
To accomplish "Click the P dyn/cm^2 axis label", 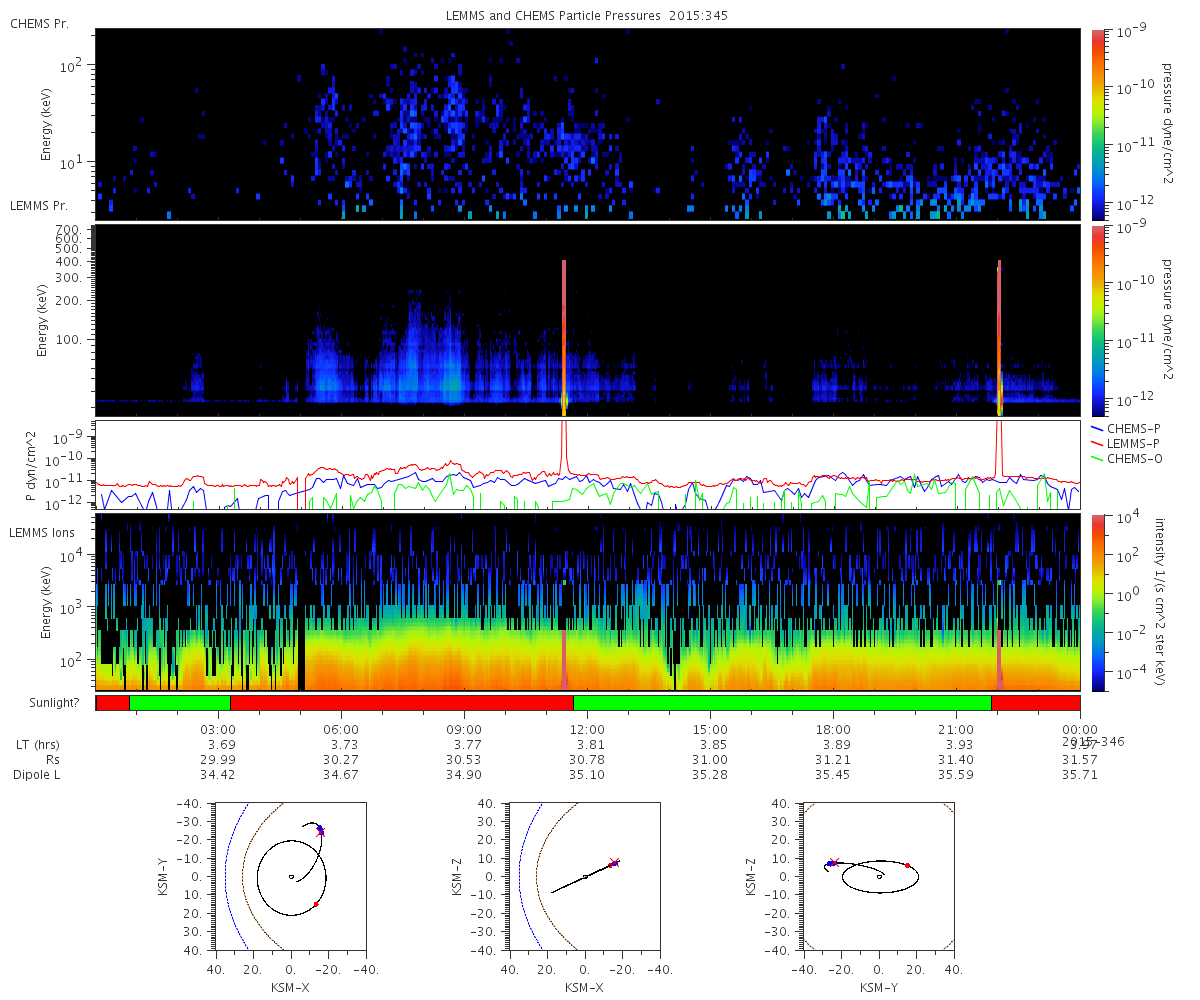I will [x=30, y=468].
